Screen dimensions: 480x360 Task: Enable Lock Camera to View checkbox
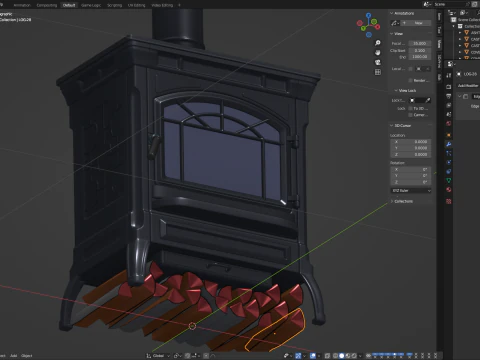click(x=410, y=115)
